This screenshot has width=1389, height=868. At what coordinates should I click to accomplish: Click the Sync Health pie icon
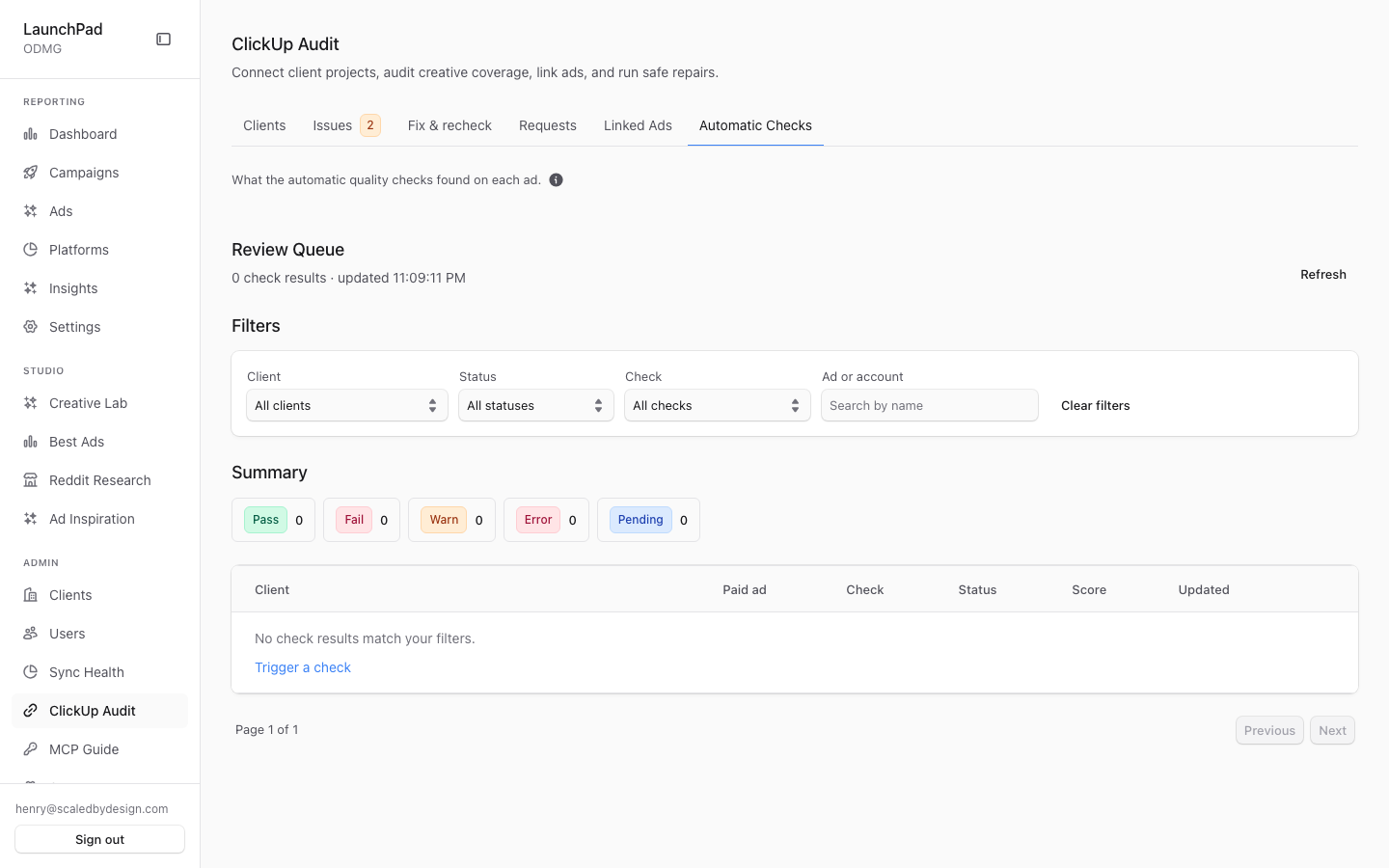click(x=31, y=672)
